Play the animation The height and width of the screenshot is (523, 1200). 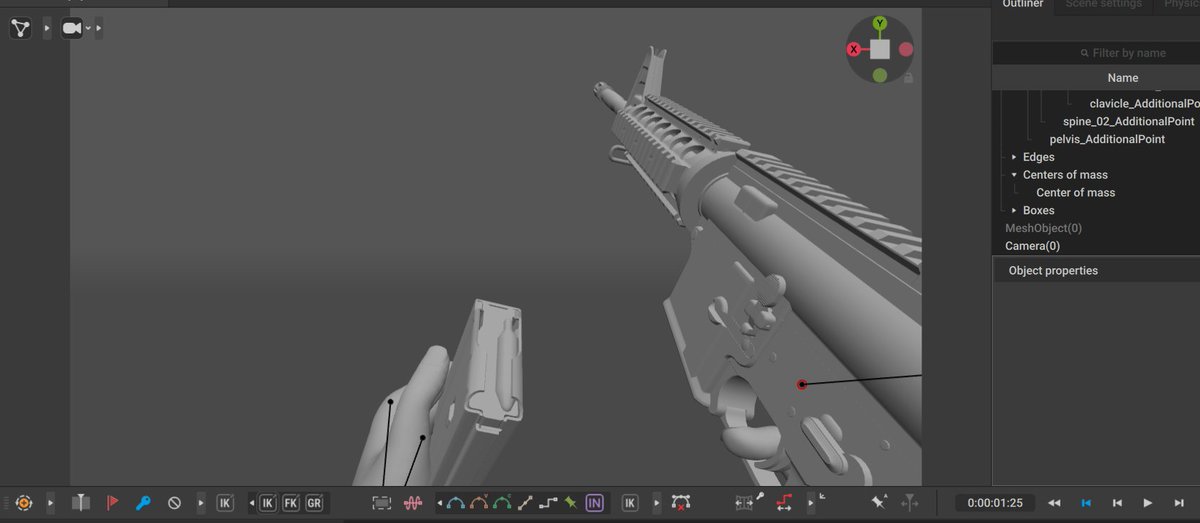(x=1148, y=503)
